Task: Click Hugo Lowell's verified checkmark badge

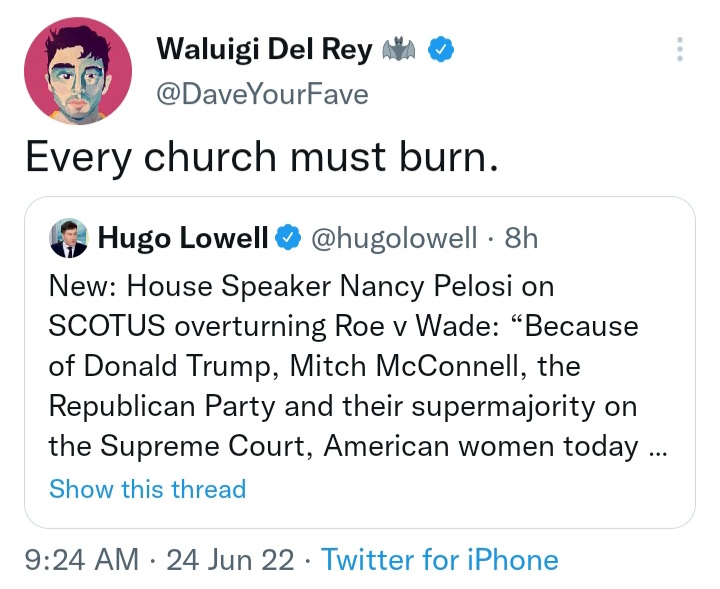Action: (288, 238)
